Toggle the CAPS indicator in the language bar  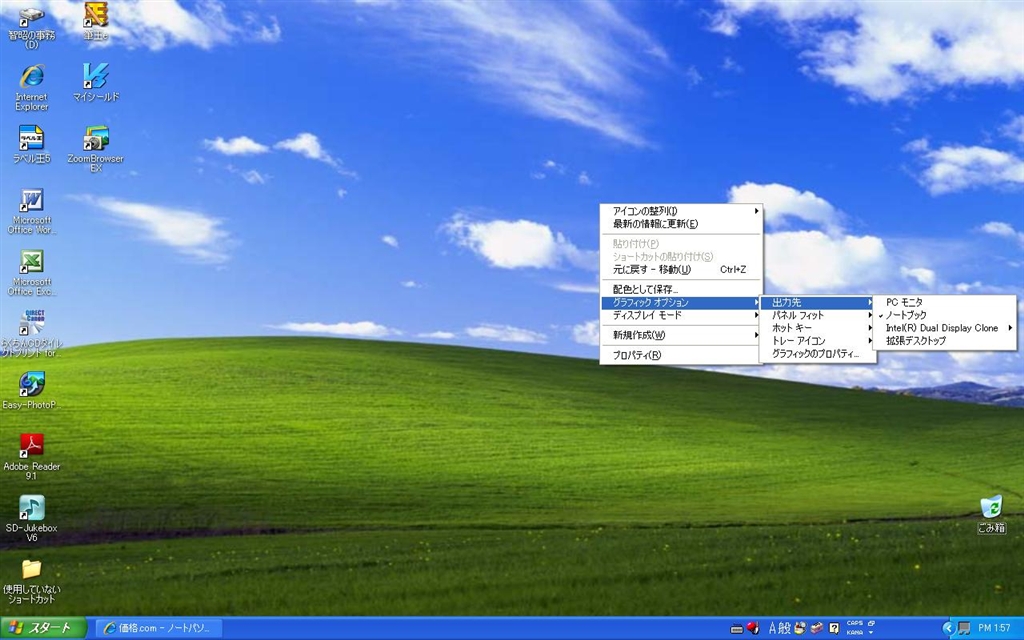(x=855, y=623)
